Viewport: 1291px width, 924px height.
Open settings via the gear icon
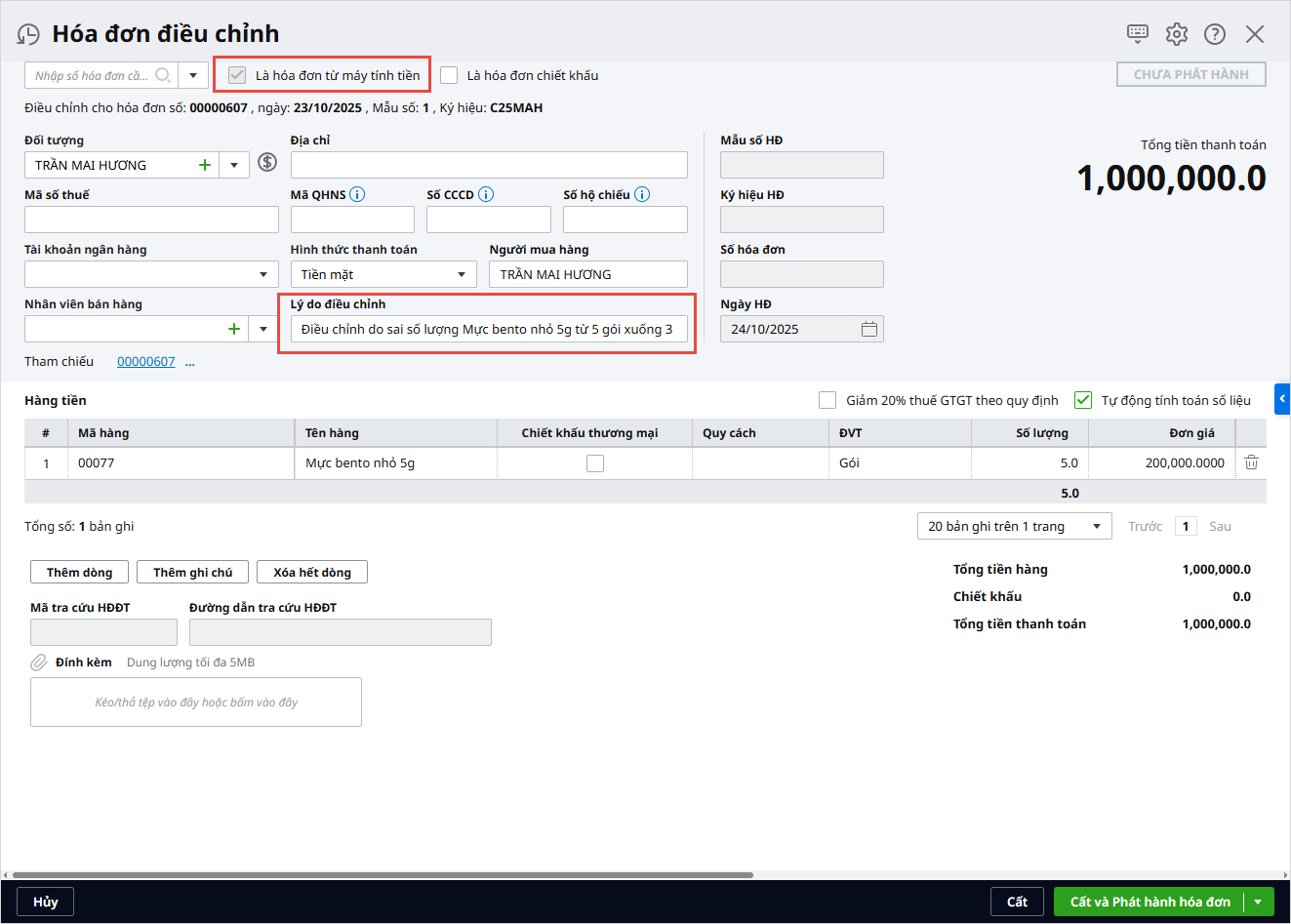pyautogui.click(x=1177, y=34)
